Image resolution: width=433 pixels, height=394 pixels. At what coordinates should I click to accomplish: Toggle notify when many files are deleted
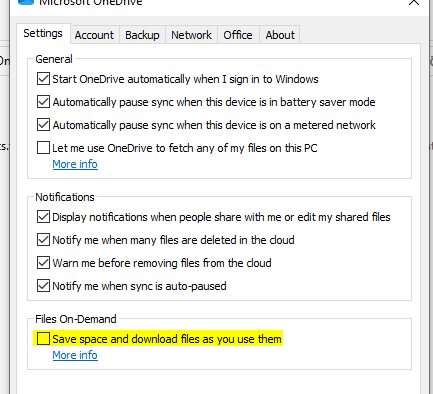tap(43, 240)
